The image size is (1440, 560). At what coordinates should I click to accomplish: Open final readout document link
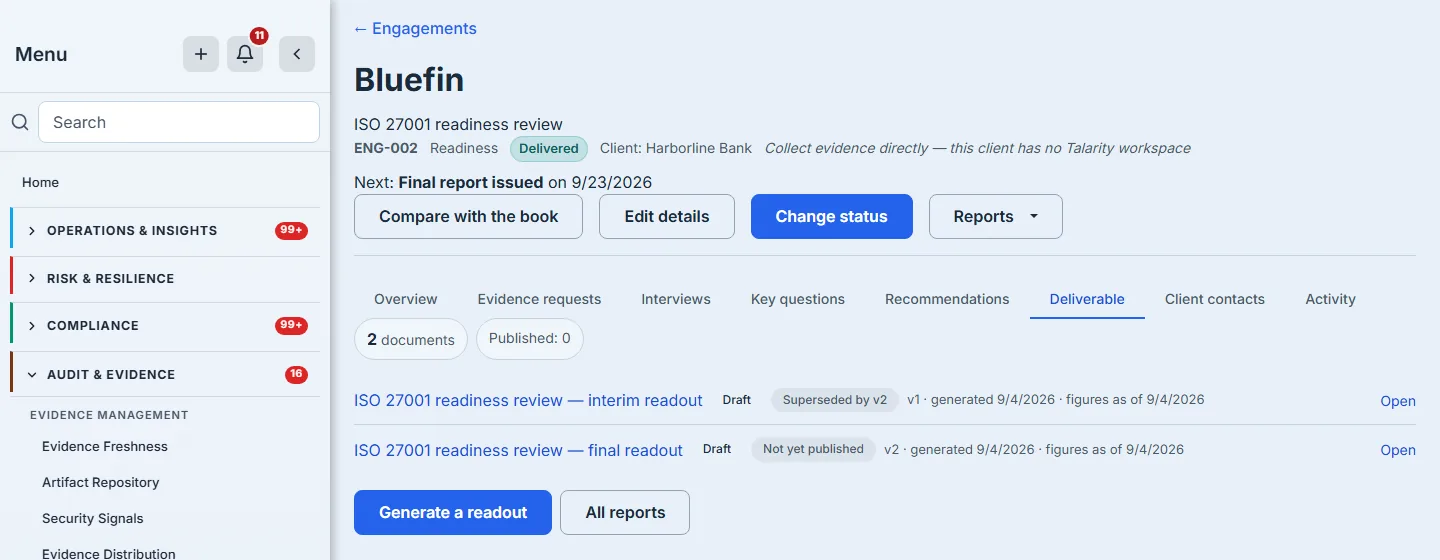coord(518,450)
